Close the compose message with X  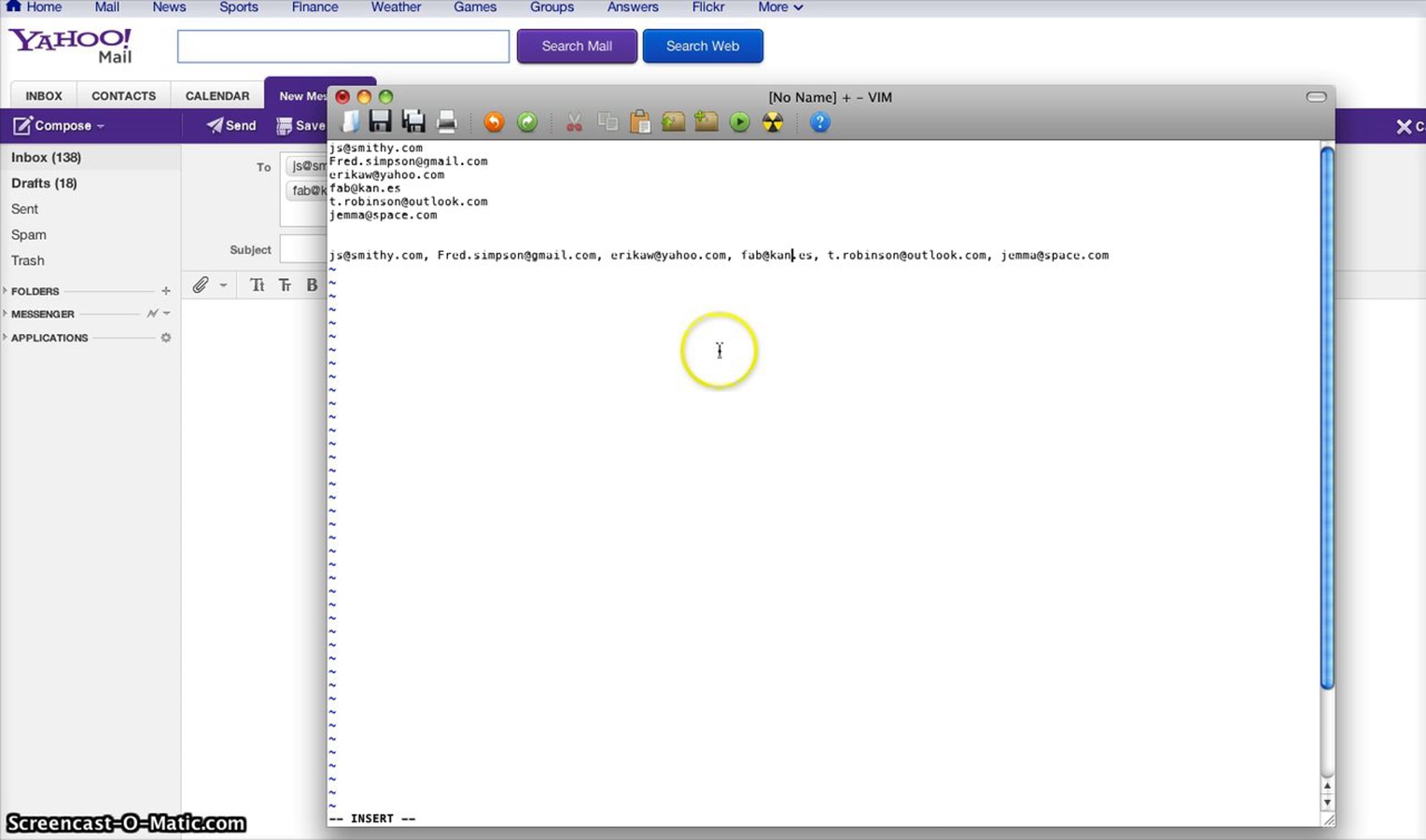(1404, 127)
